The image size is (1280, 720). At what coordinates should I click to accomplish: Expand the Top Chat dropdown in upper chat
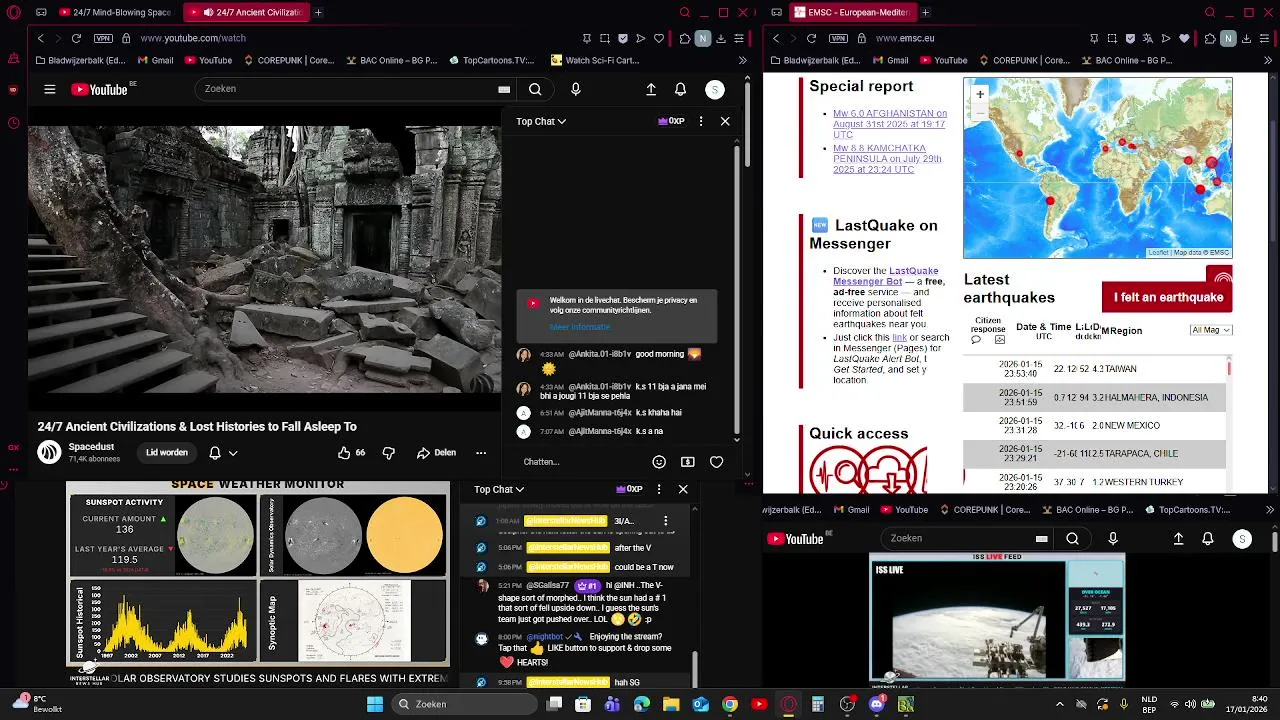[x=541, y=121]
